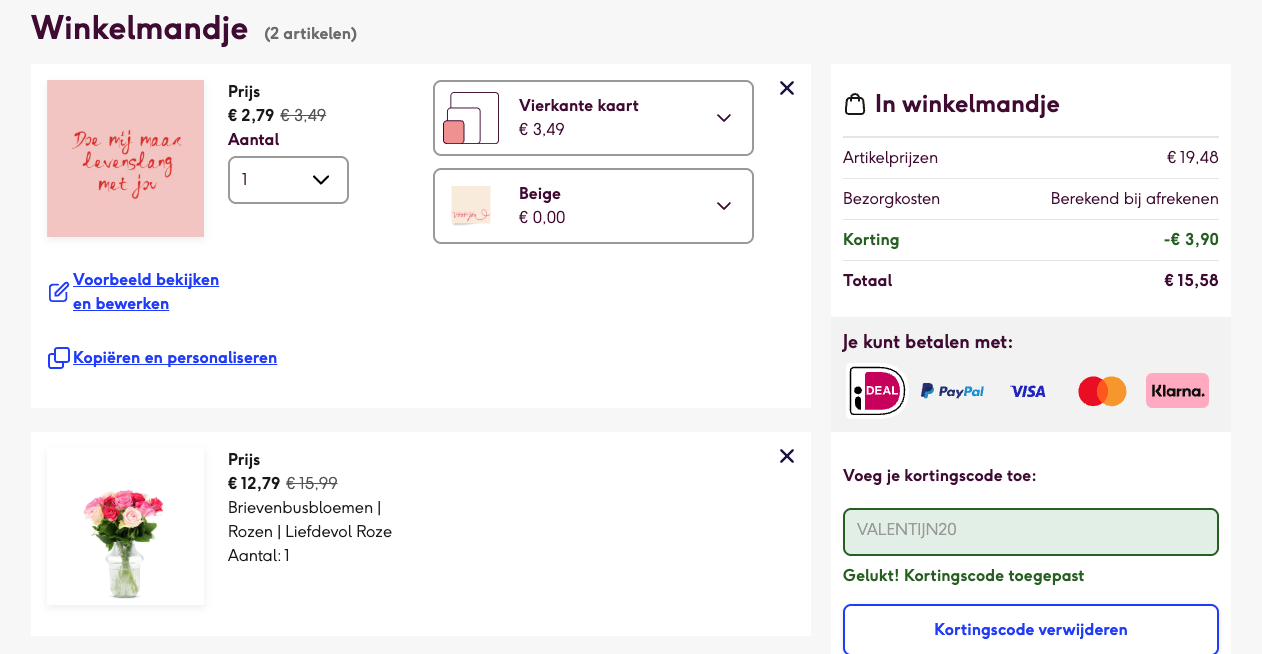The image size is (1262, 654).
Task: Remove the roses bouquet from cart
Action: 787,456
